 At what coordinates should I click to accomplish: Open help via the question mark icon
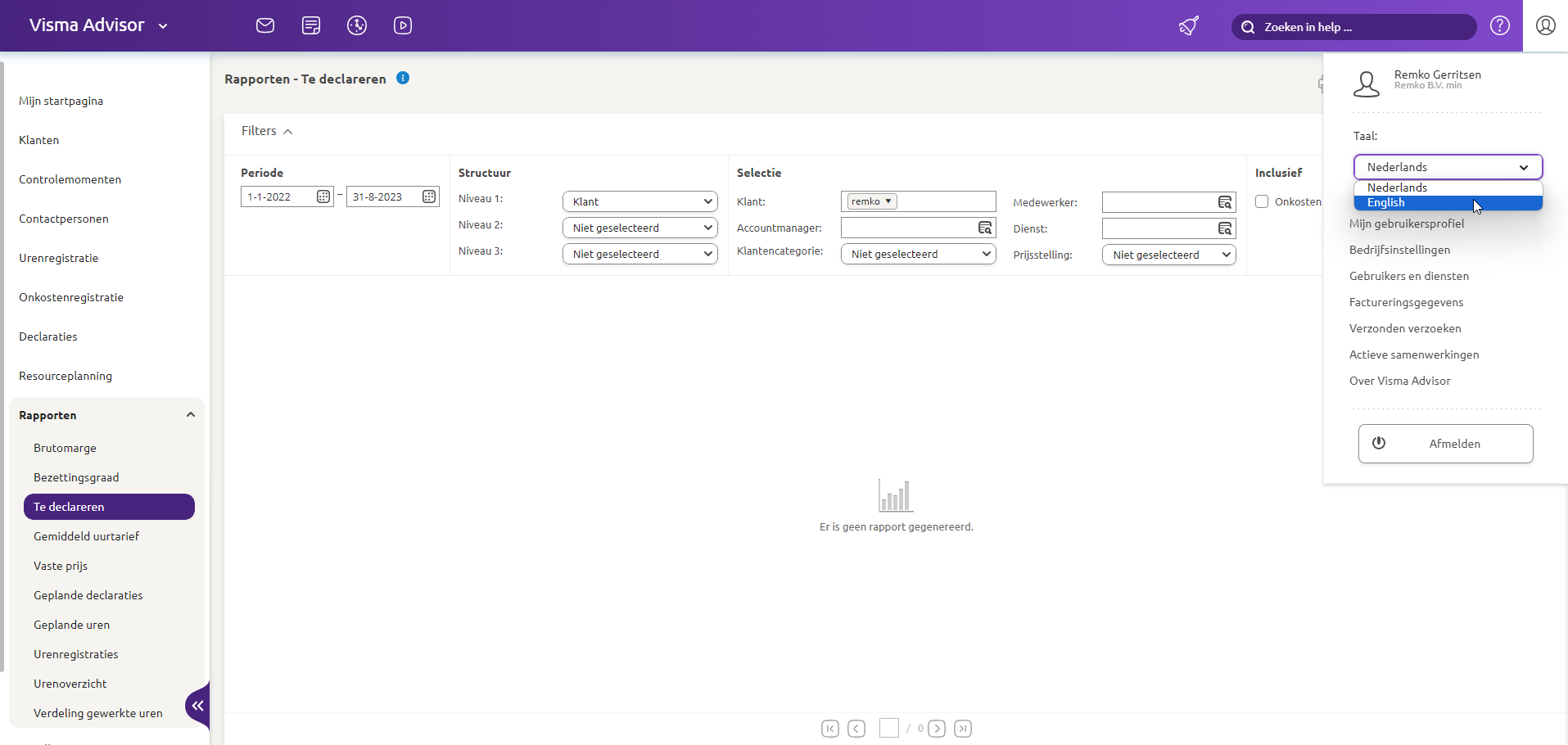pos(1501,25)
